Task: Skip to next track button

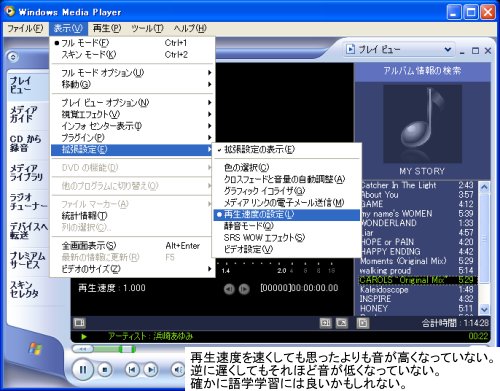Action: (151, 369)
